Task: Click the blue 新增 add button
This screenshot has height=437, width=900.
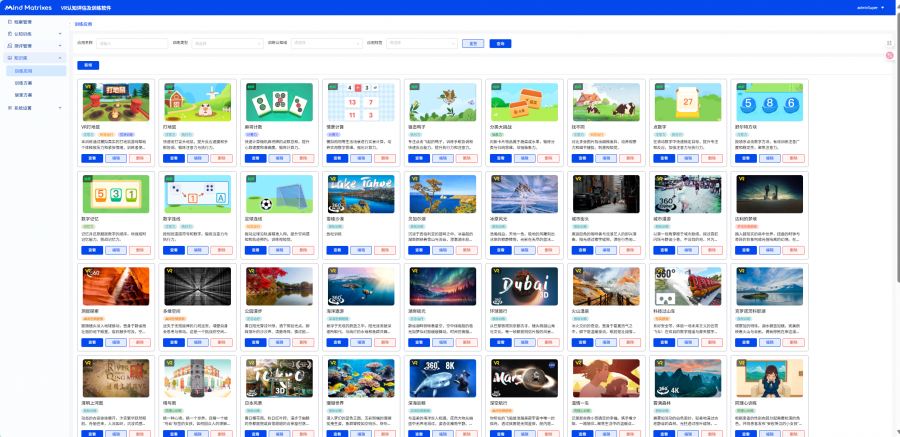Action: click(x=88, y=65)
